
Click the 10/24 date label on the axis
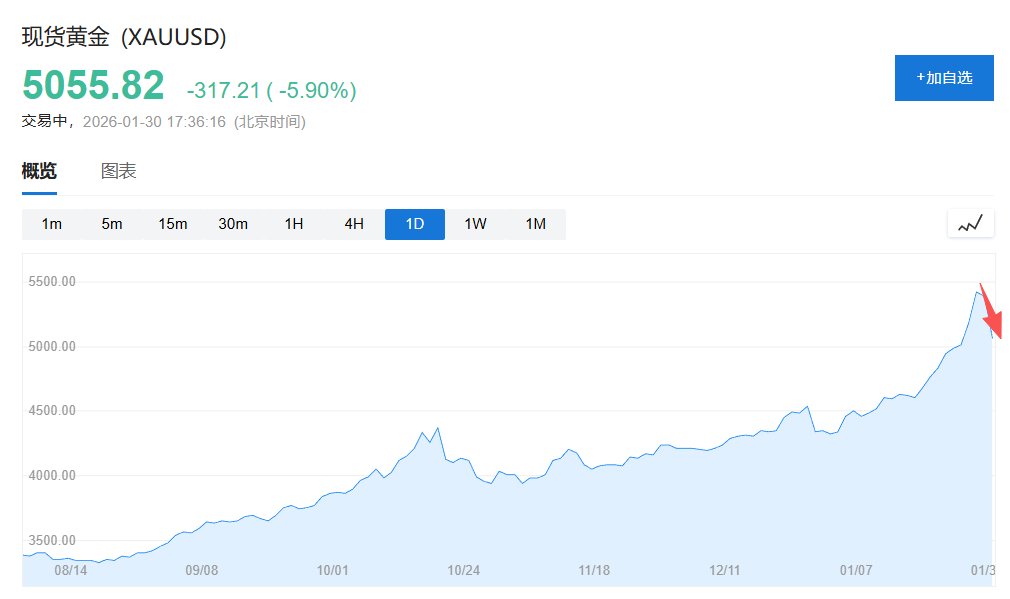[x=463, y=570]
